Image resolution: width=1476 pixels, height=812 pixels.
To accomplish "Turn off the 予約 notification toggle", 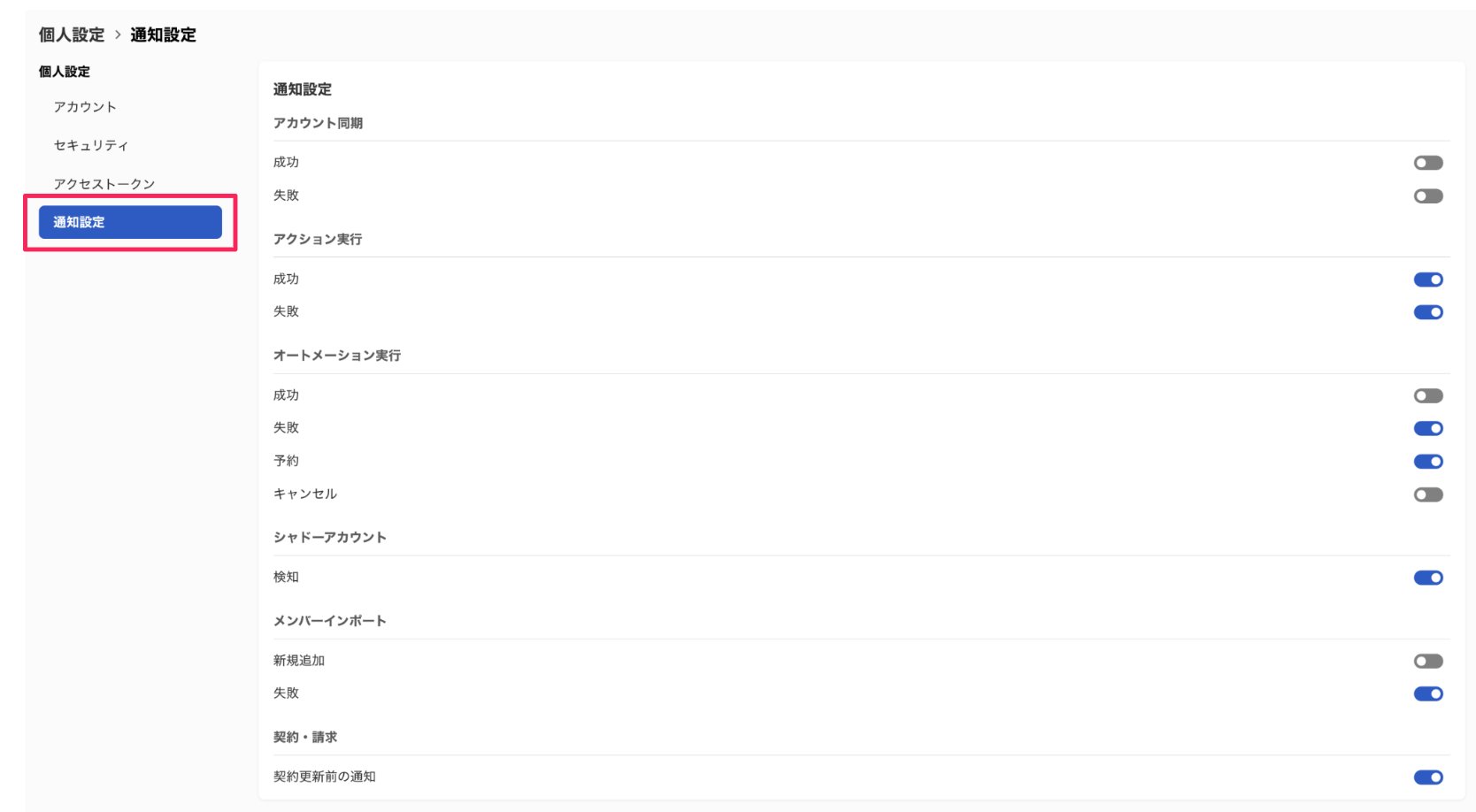I will [1428, 461].
